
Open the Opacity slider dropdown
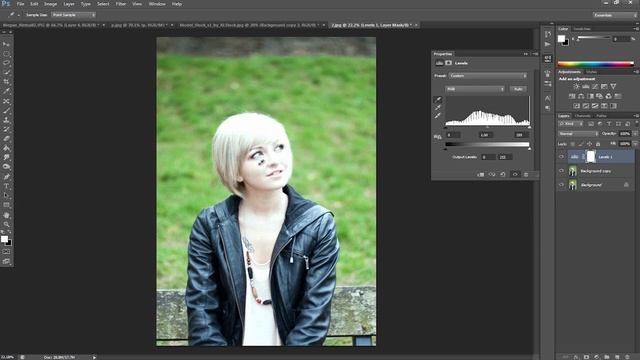point(635,134)
